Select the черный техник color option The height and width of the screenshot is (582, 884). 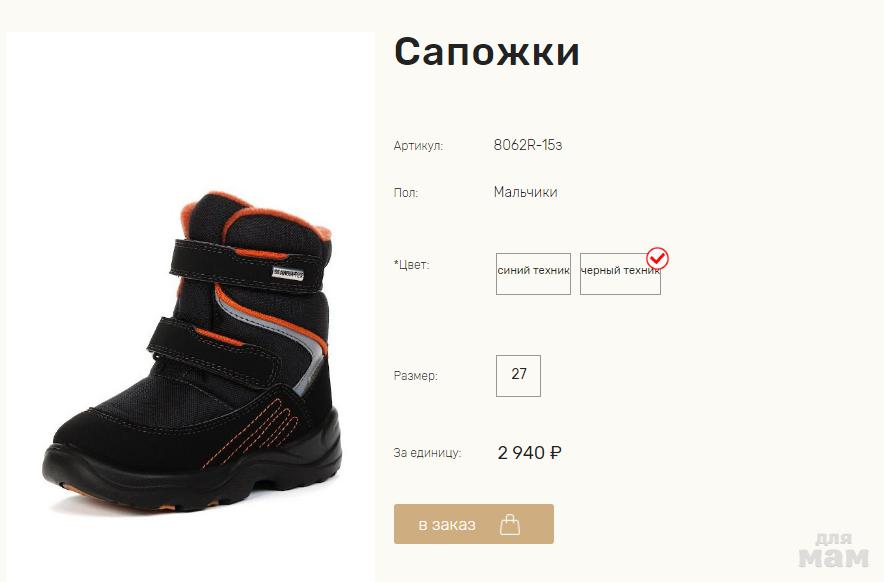click(620, 274)
